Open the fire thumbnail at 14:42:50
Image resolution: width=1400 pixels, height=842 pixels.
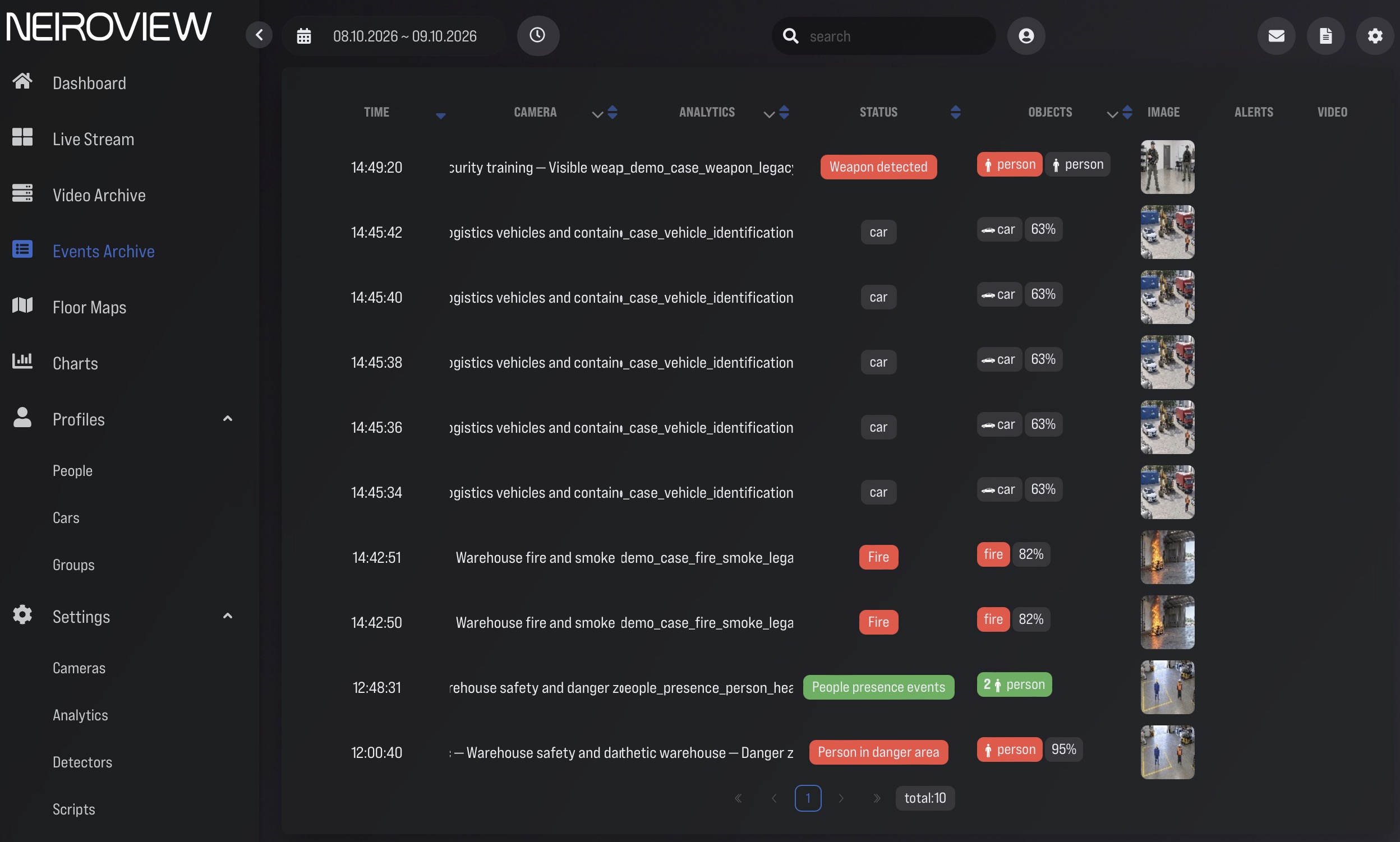[1167, 622]
